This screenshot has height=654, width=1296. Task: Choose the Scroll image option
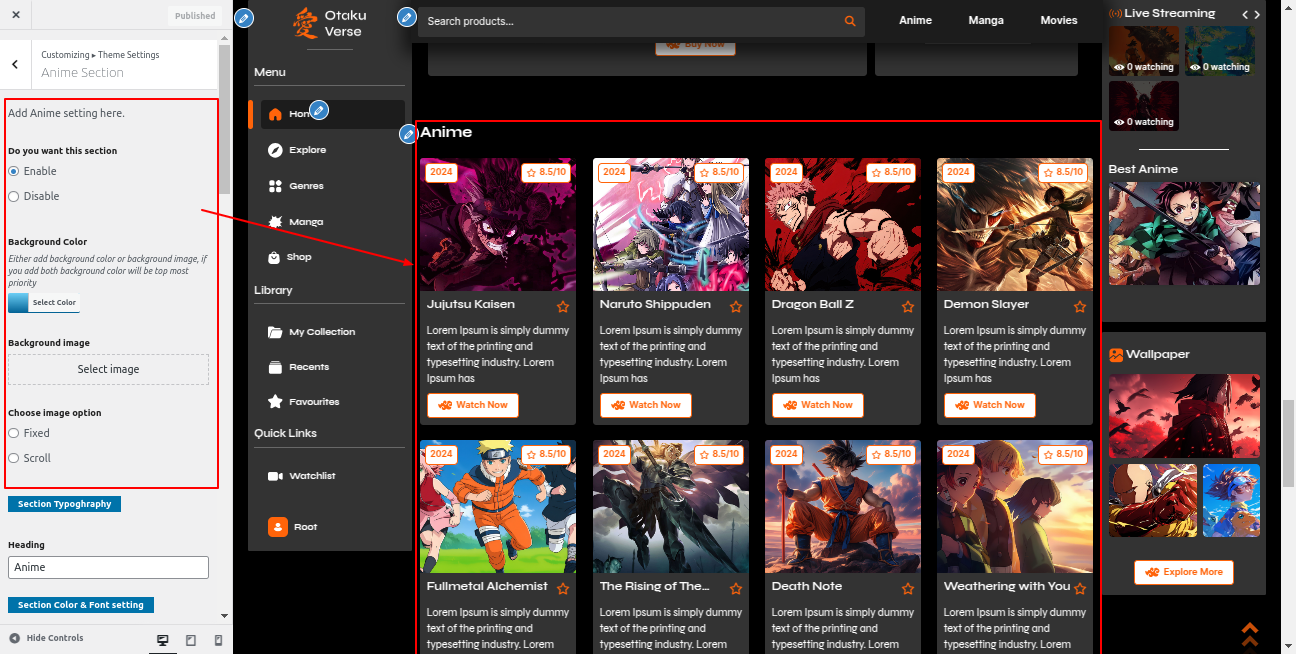tap(14, 458)
